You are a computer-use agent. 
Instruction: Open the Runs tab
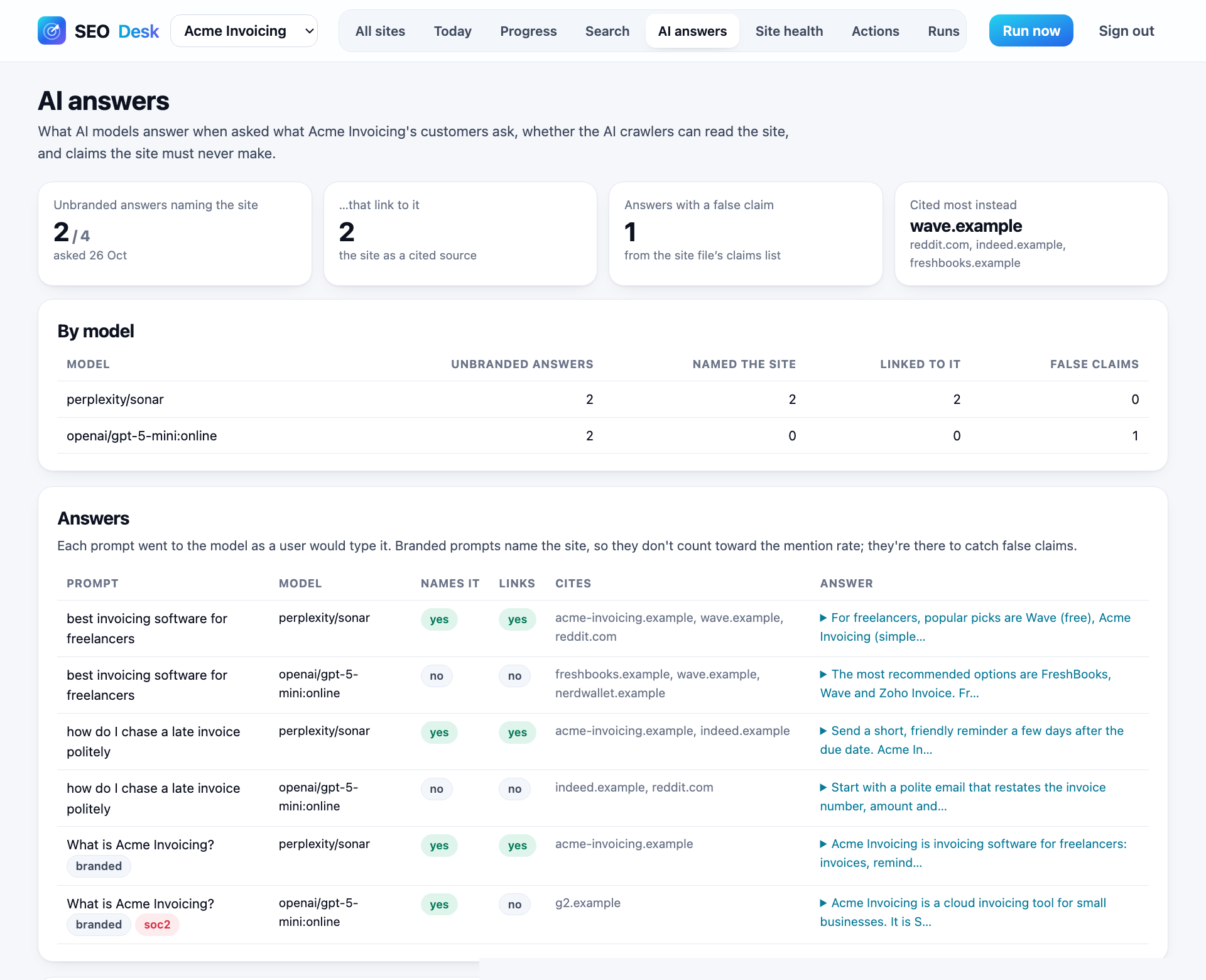pos(943,31)
